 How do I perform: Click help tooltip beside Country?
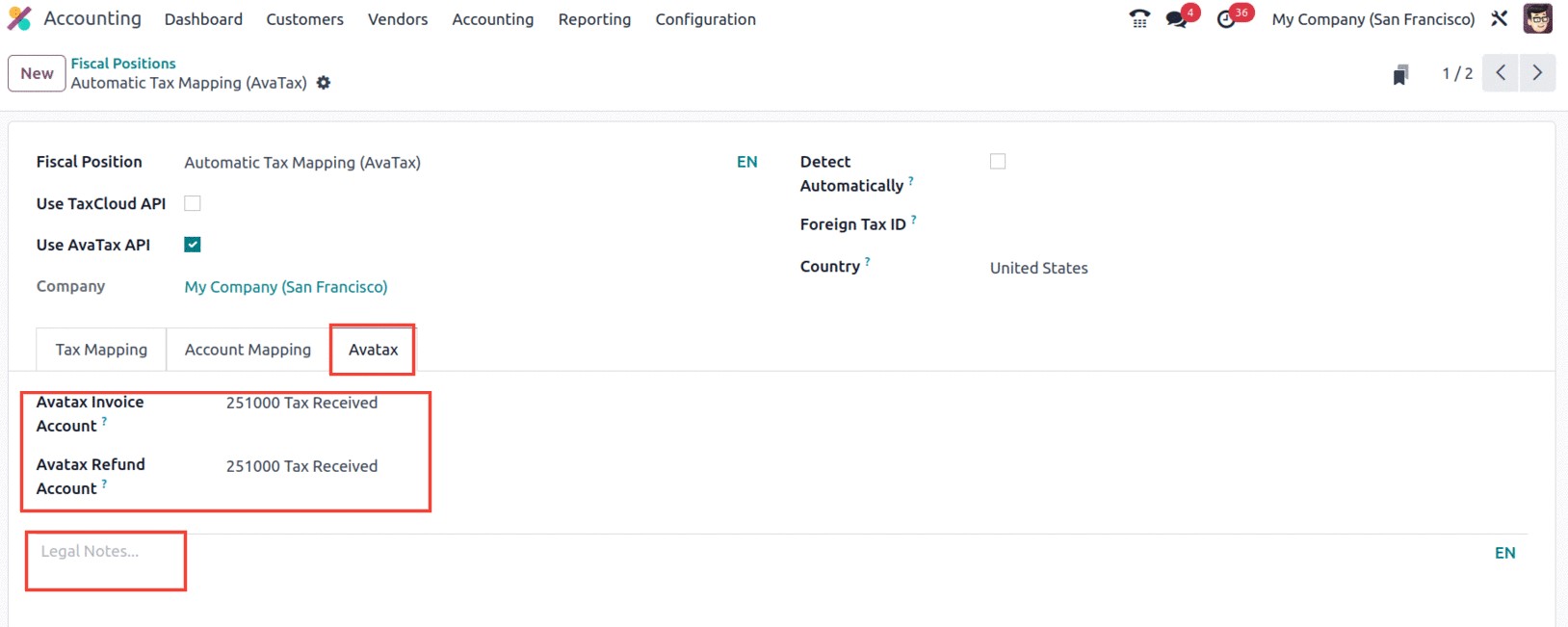coord(867,261)
